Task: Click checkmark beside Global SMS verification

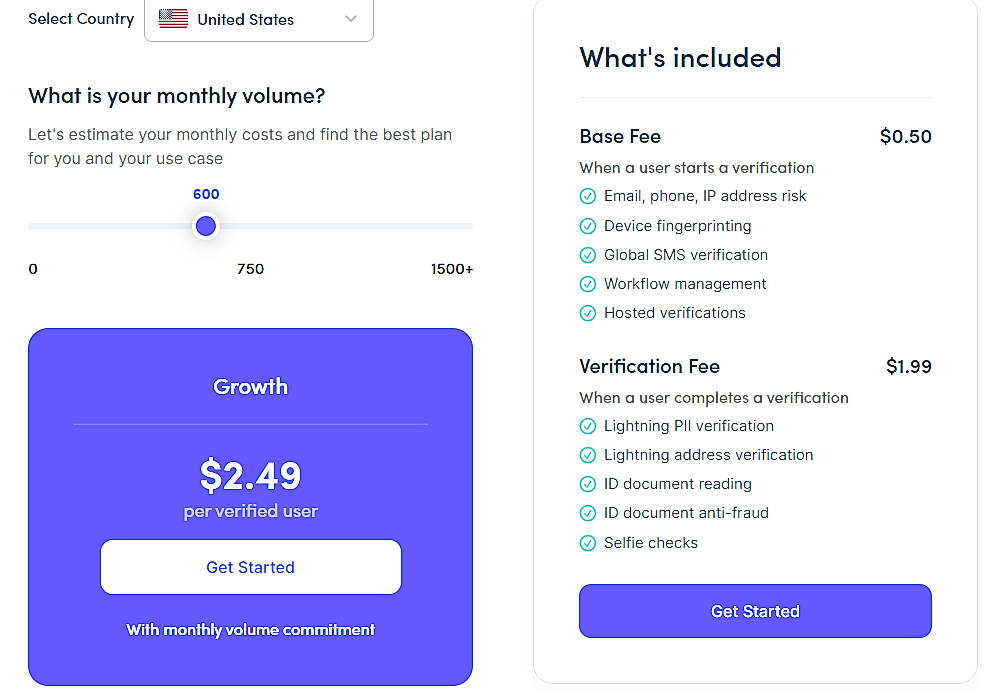Action: tap(588, 255)
